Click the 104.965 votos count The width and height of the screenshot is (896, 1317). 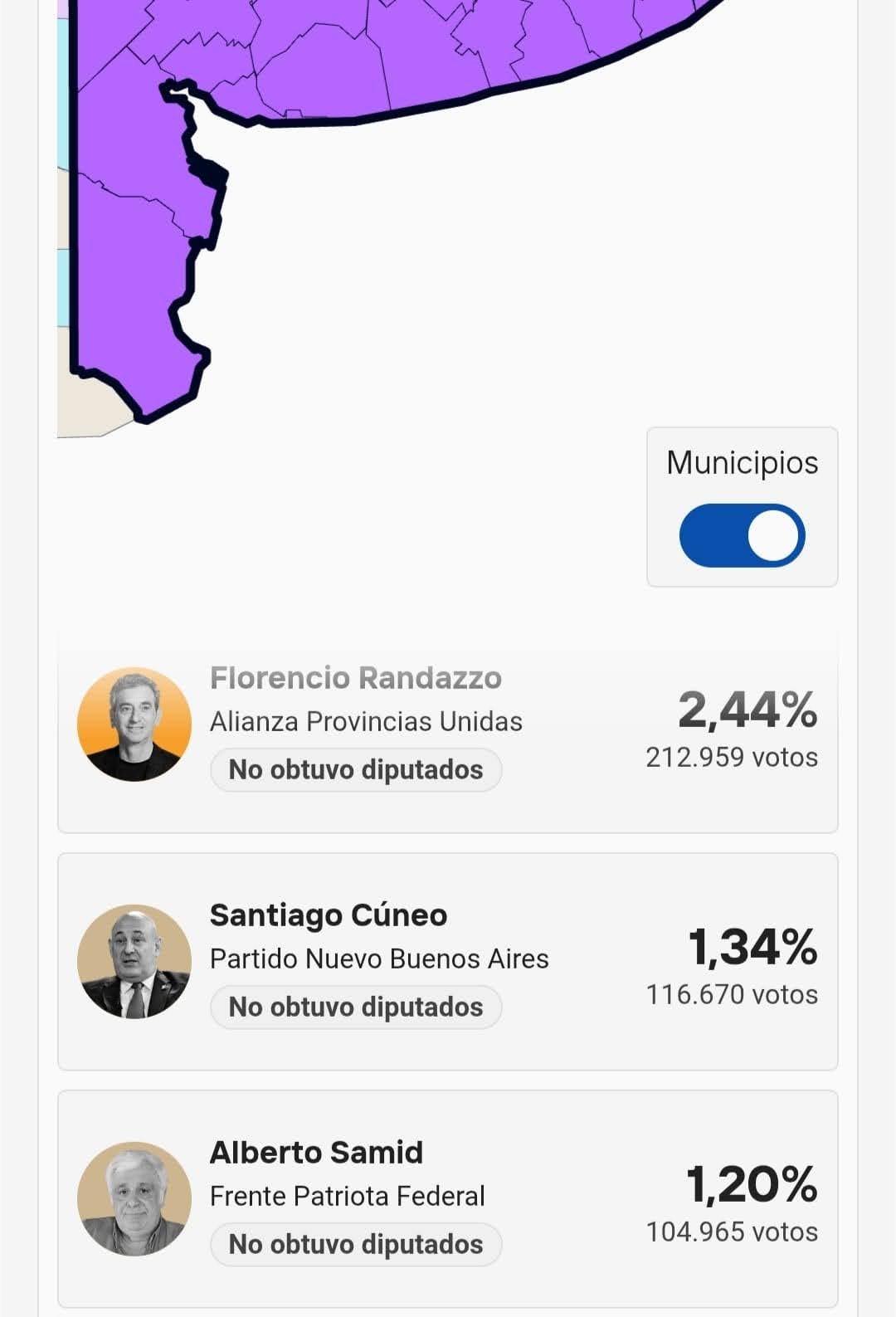click(x=732, y=1232)
